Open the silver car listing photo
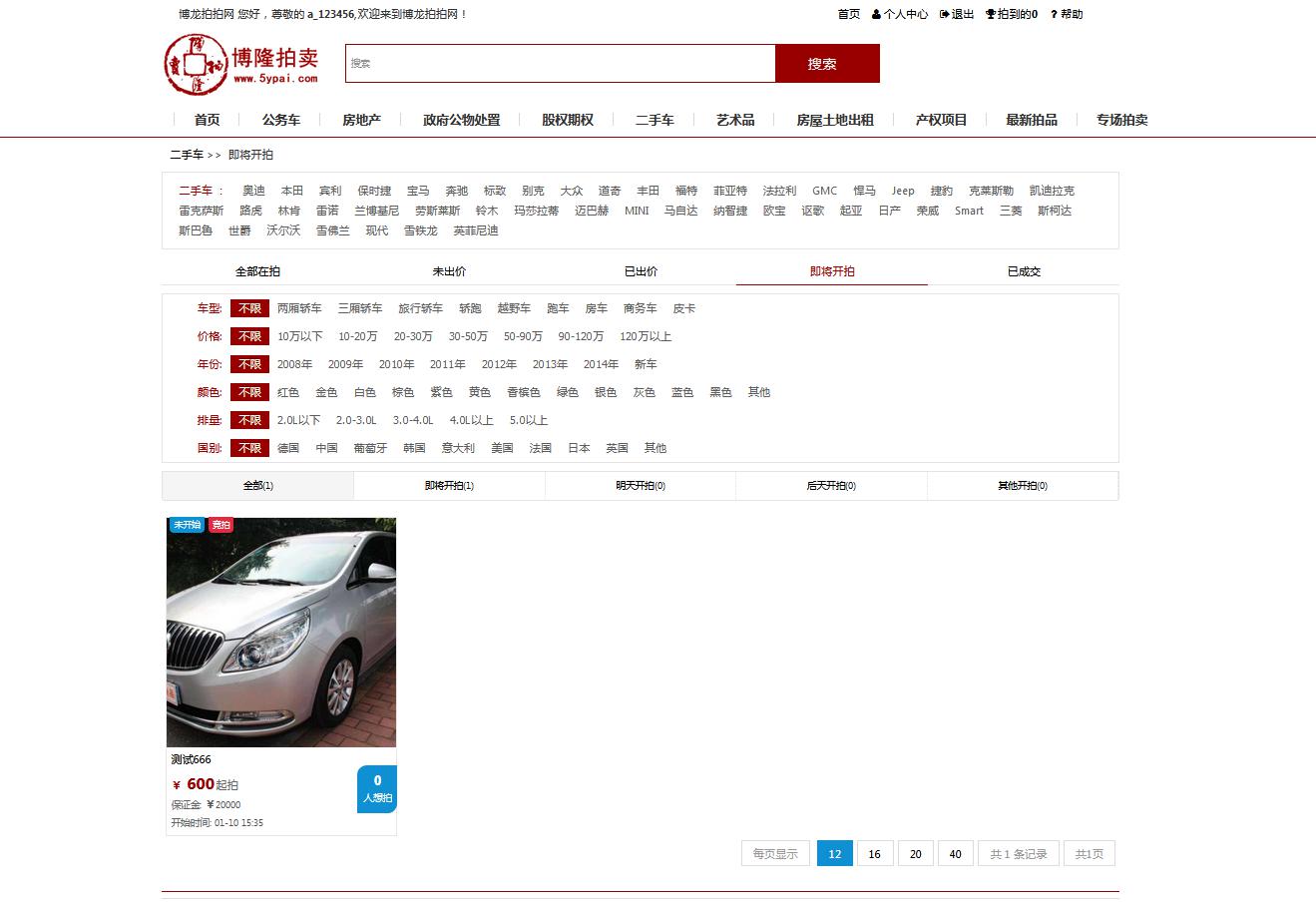 pos(281,632)
